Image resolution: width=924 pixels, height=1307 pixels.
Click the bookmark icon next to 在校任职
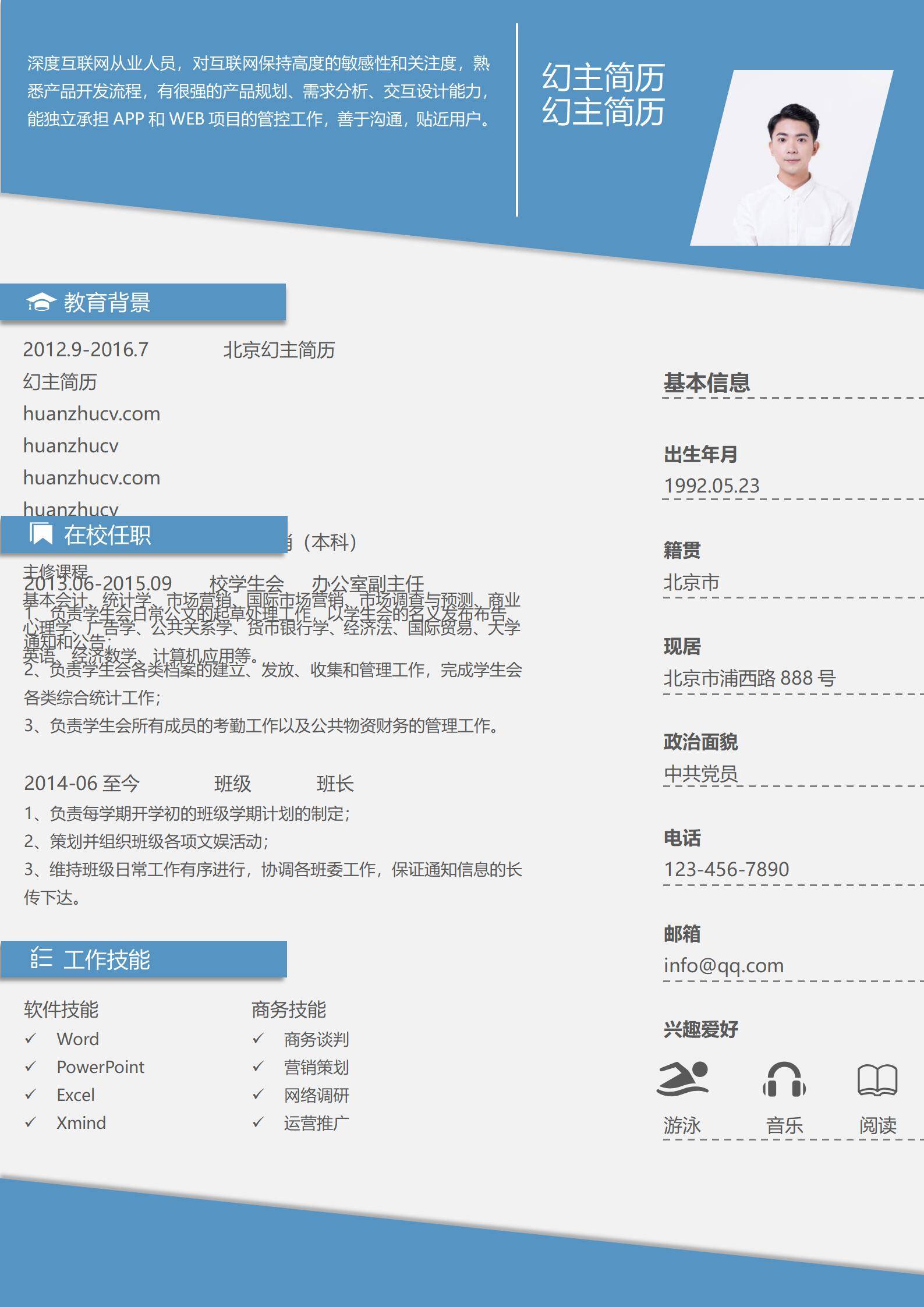(x=41, y=534)
